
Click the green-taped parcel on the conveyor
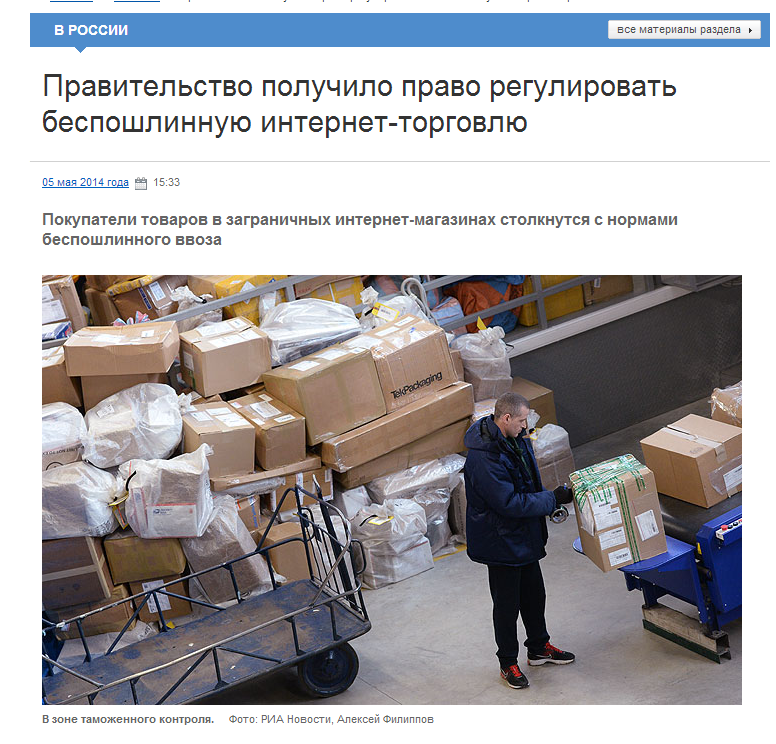(618, 512)
